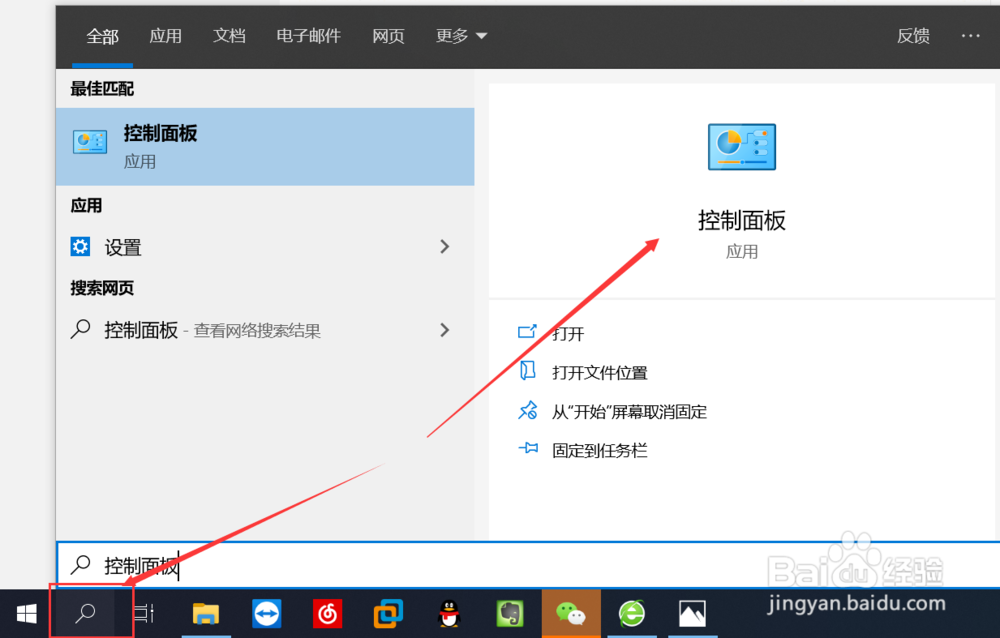Switch to the 应用 tab

point(166,36)
